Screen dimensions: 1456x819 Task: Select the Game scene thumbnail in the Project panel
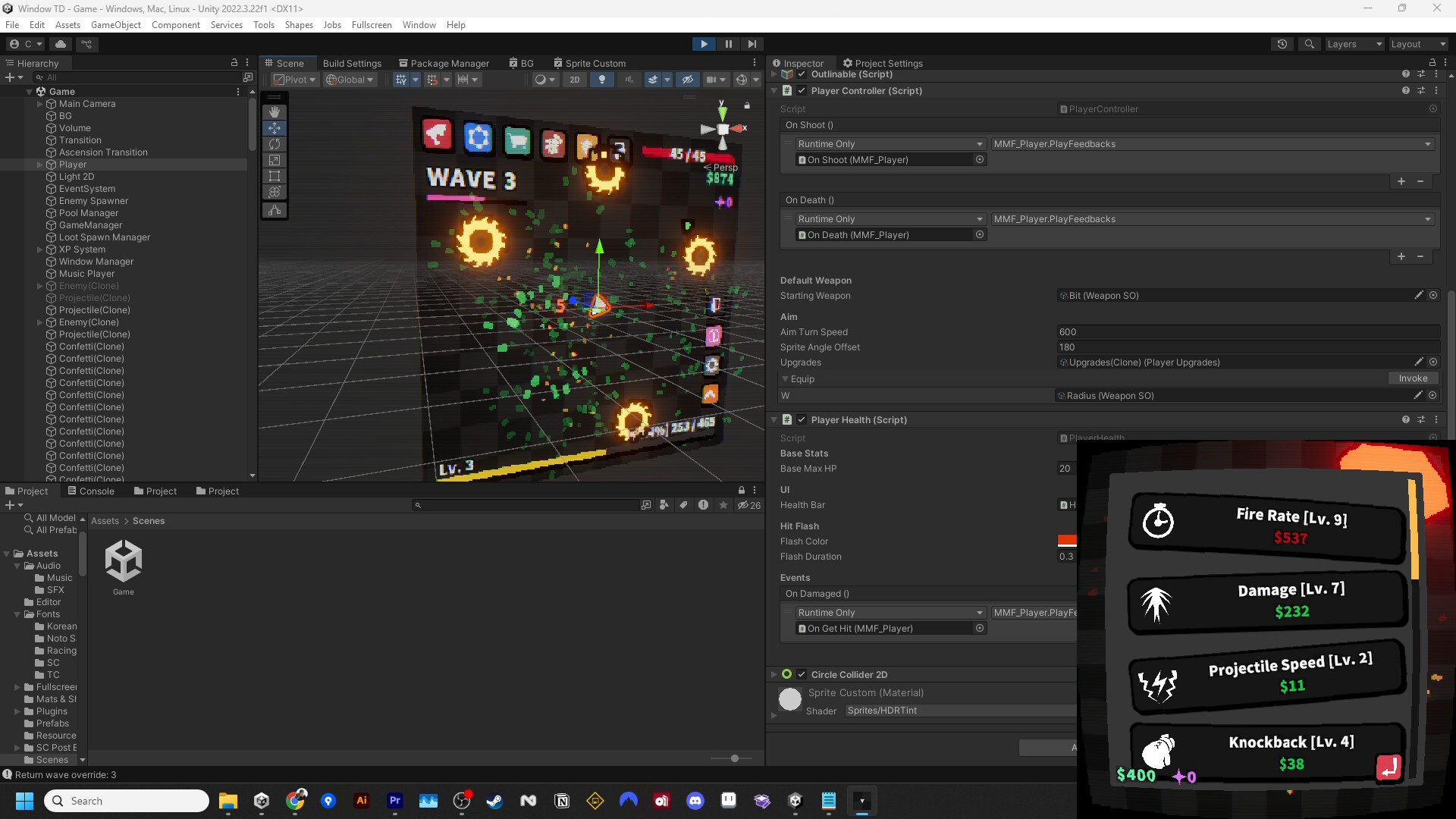tap(123, 562)
